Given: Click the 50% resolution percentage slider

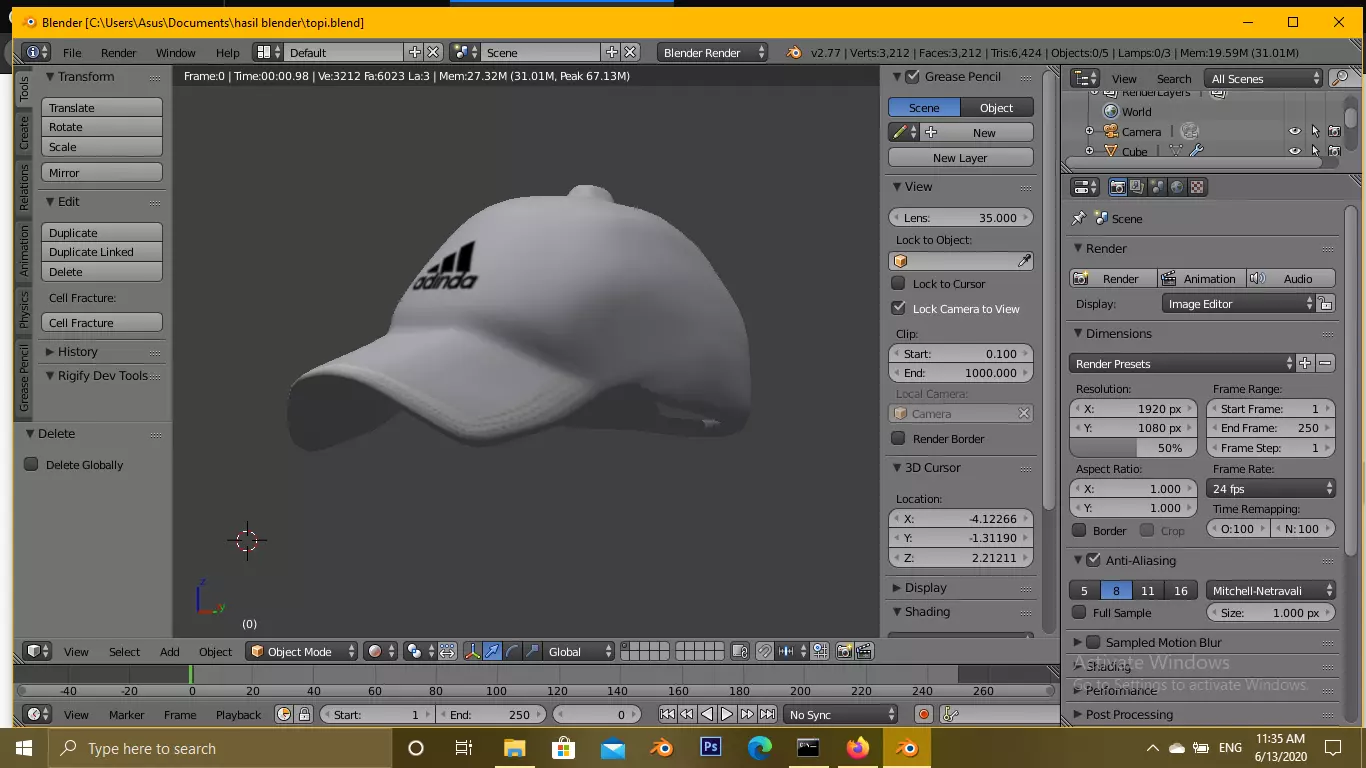Looking at the screenshot, I should click(1133, 447).
